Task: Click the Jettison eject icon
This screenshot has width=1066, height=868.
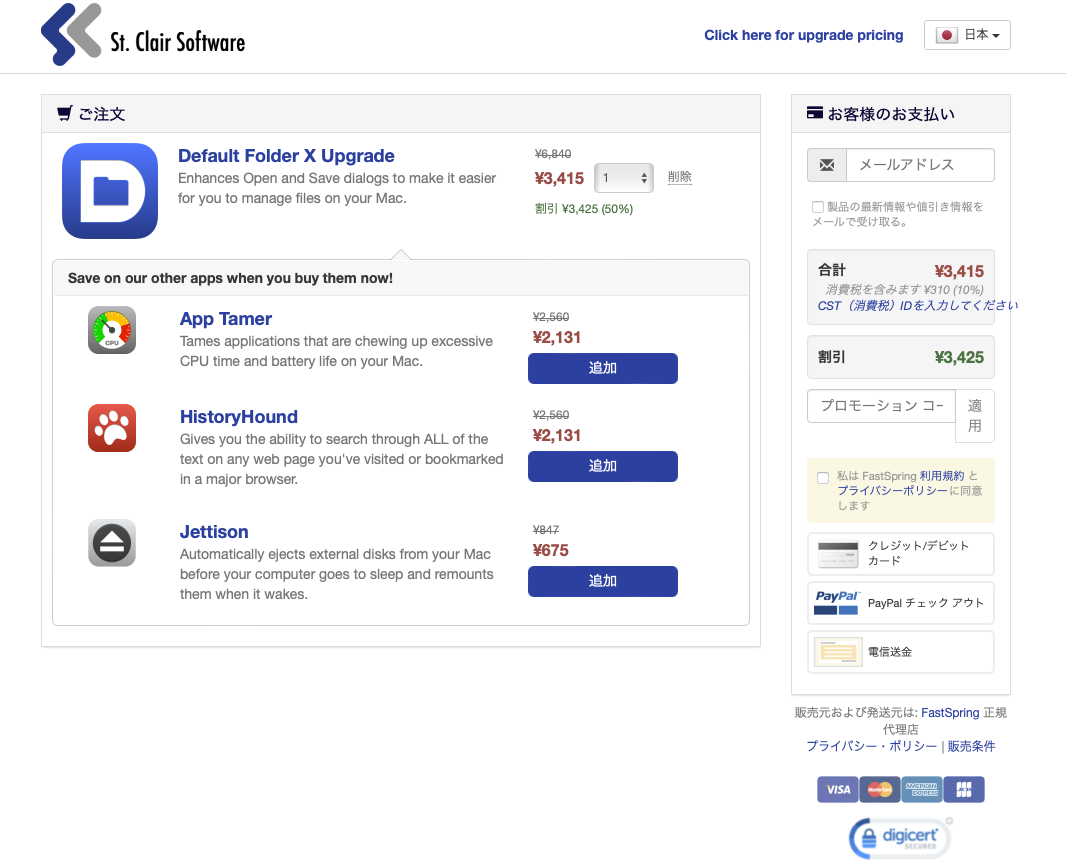Action: point(112,543)
